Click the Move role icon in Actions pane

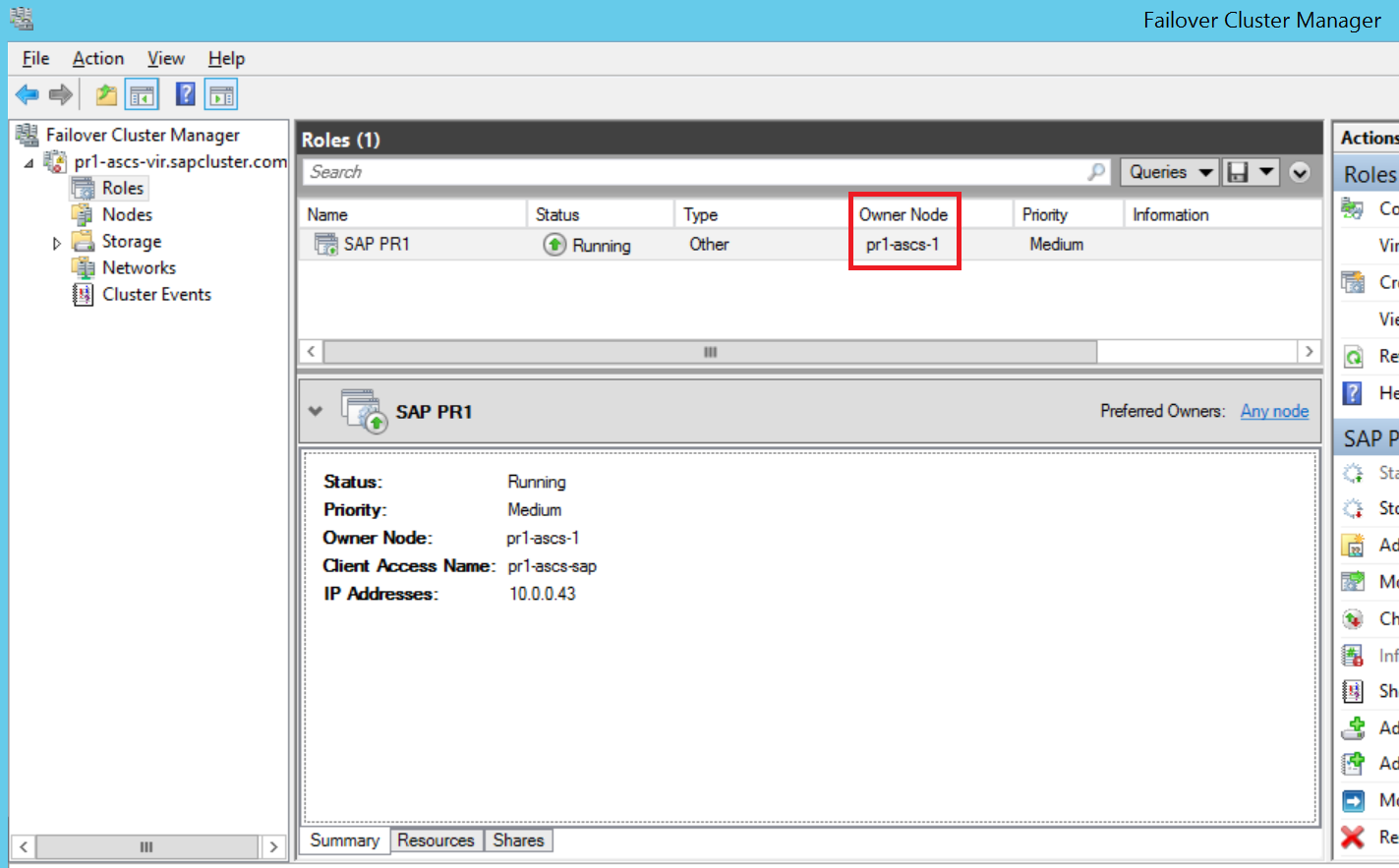[x=1353, y=582]
